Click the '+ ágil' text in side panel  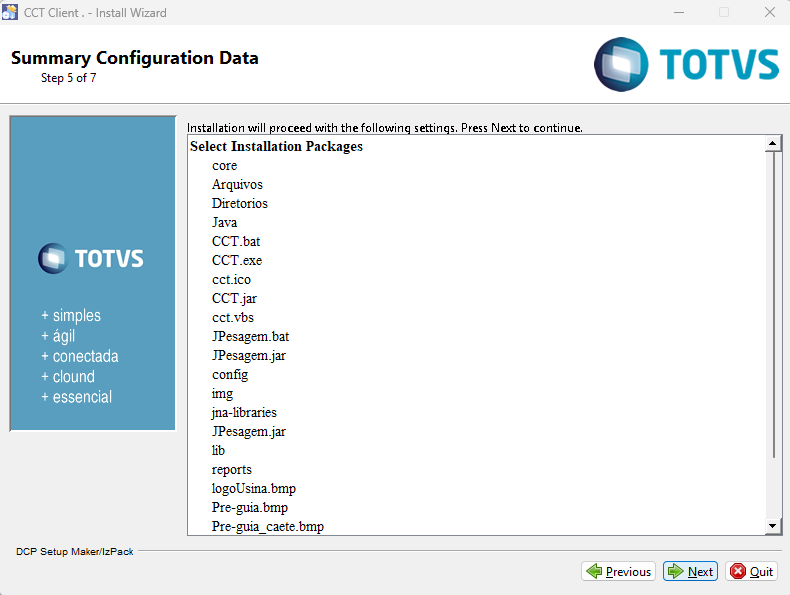coord(58,336)
